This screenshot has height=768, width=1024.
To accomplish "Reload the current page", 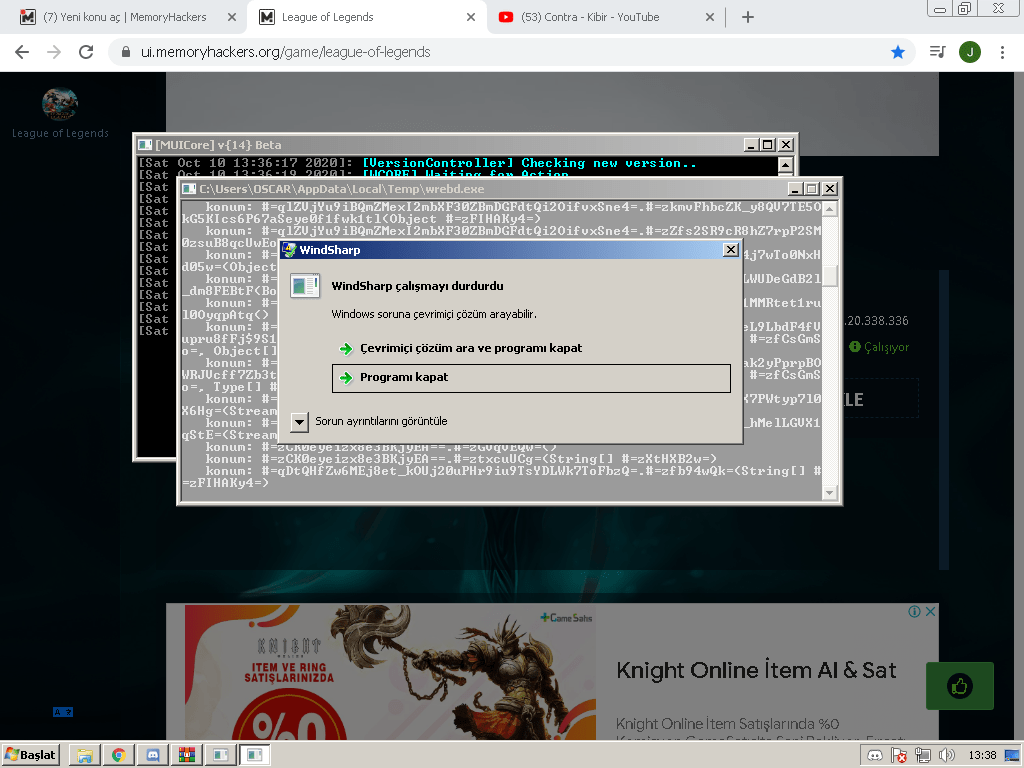I will point(86,52).
